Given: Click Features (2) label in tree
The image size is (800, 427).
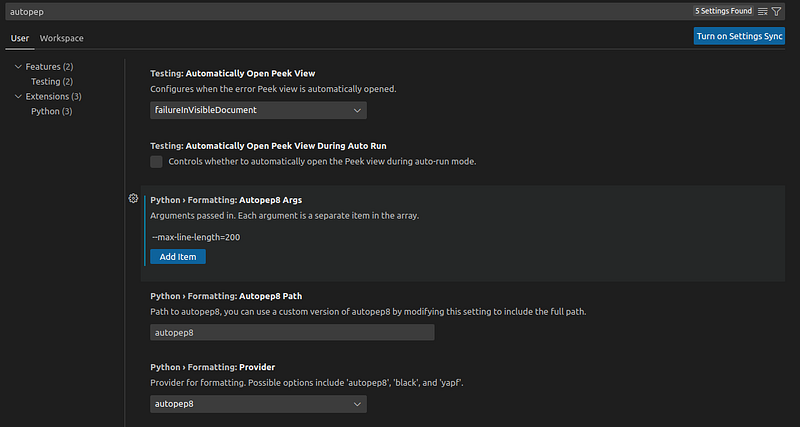Looking at the screenshot, I should (49, 67).
